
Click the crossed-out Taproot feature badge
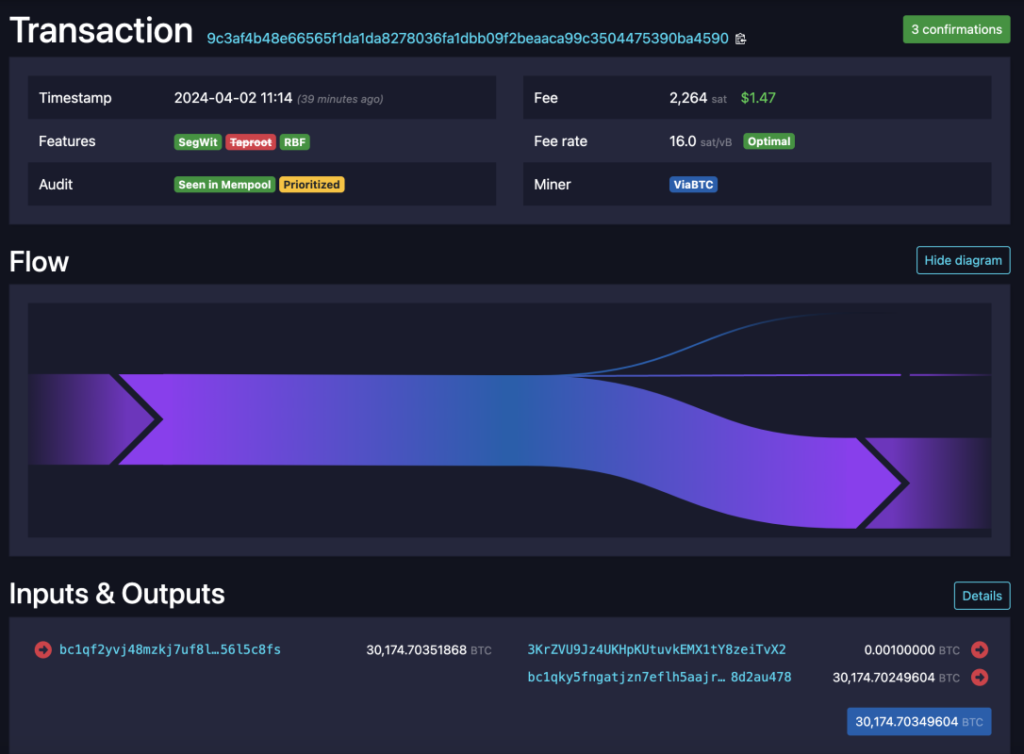tap(250, 141)
